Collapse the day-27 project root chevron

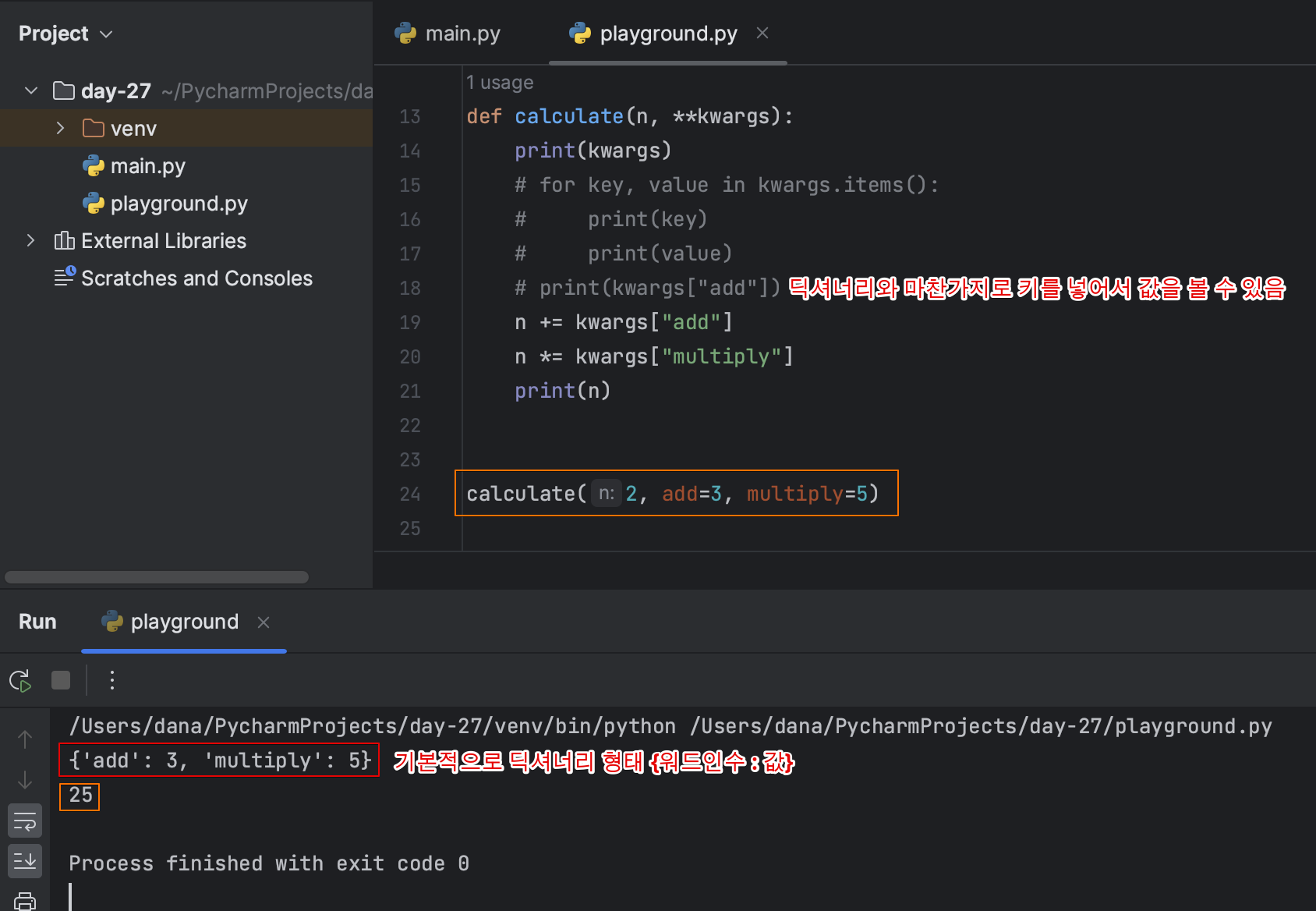[x=31, y=90]
